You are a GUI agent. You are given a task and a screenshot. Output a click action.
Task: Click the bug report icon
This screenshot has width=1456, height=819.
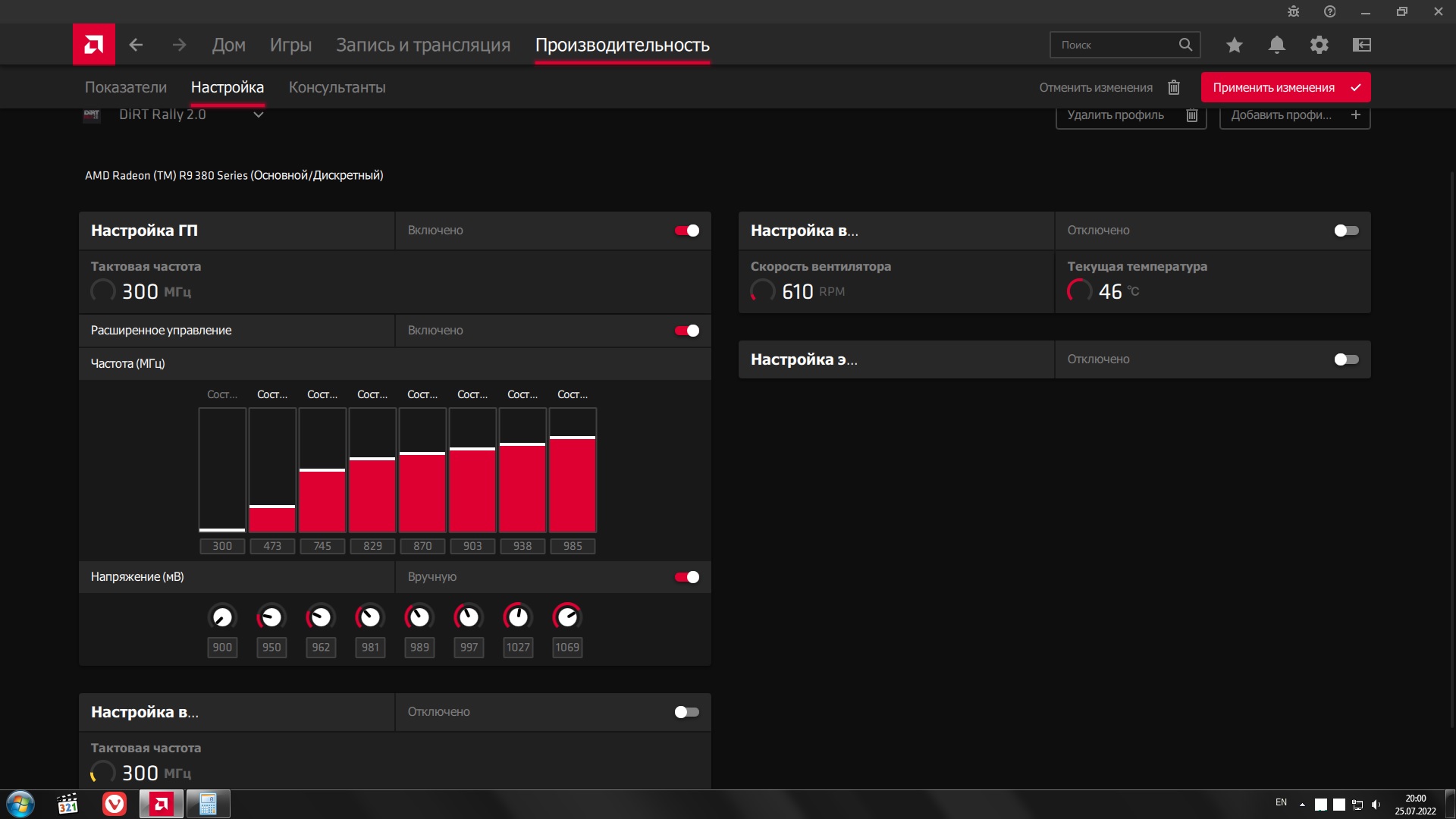click(x=1293, y=11)
